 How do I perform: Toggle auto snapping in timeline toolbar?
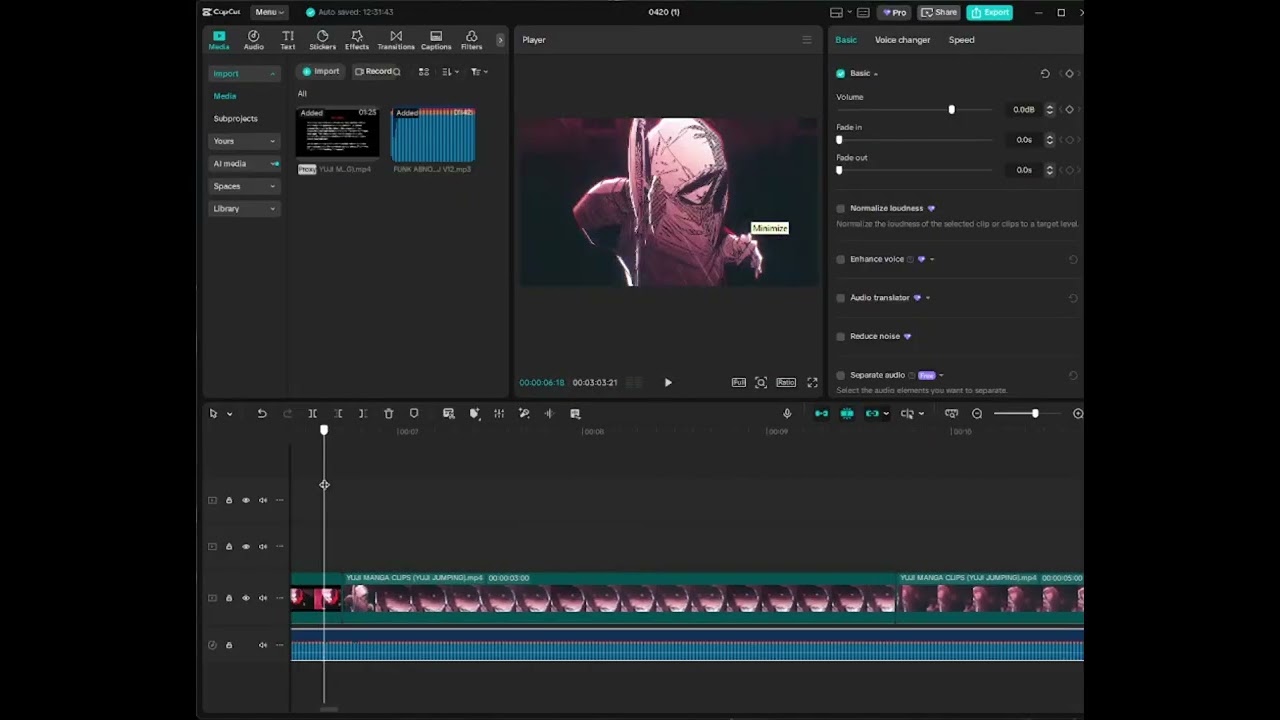tap(847, 413)
